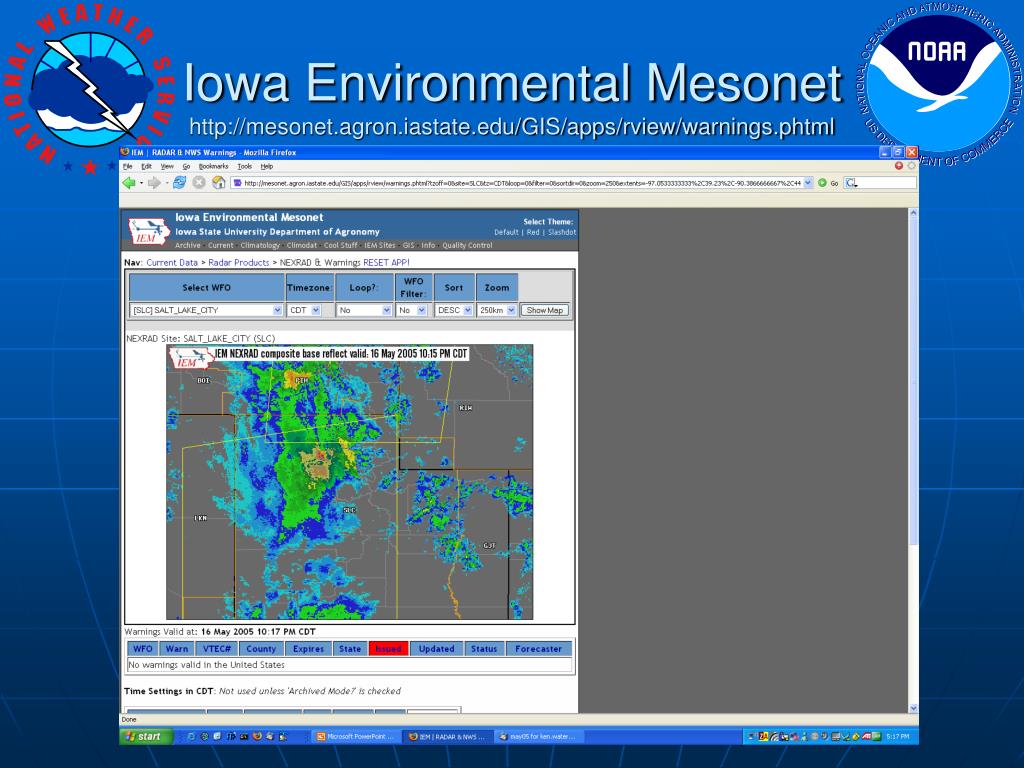
Task: Open the Go menu
Action: click(x=186, y=167)
